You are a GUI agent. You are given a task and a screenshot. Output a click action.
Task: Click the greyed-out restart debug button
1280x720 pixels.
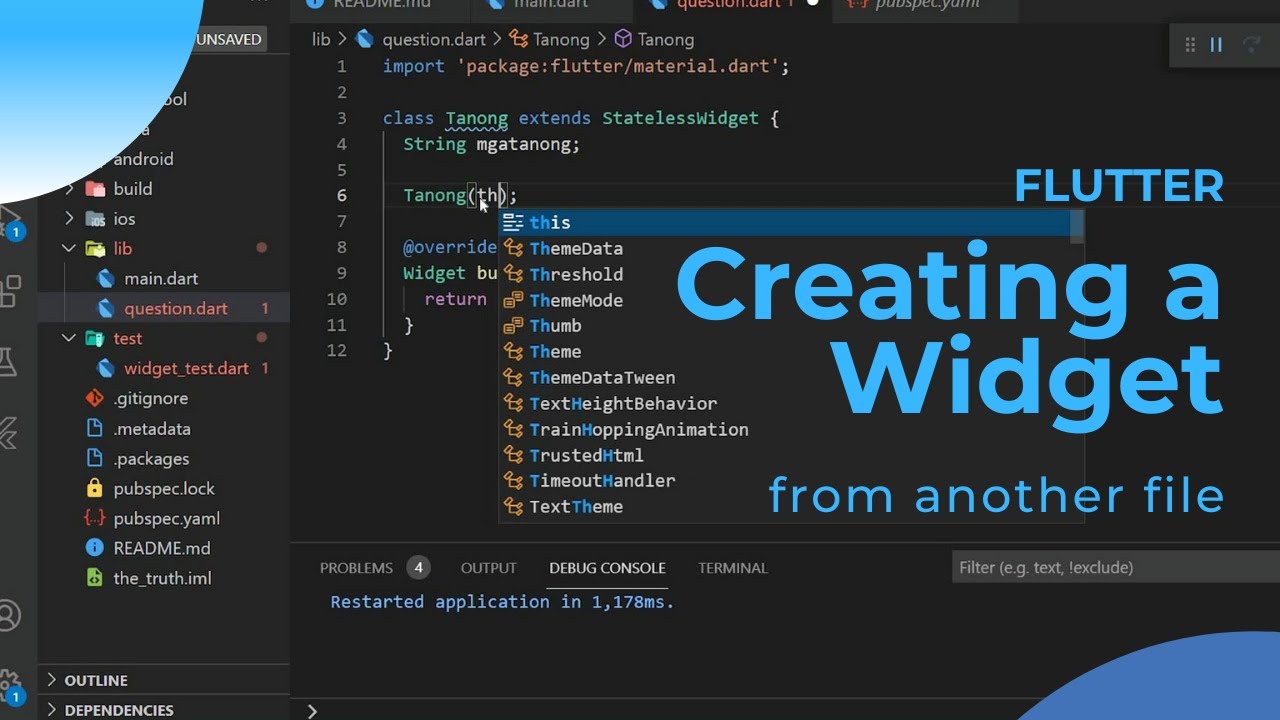coord(1250,44)
